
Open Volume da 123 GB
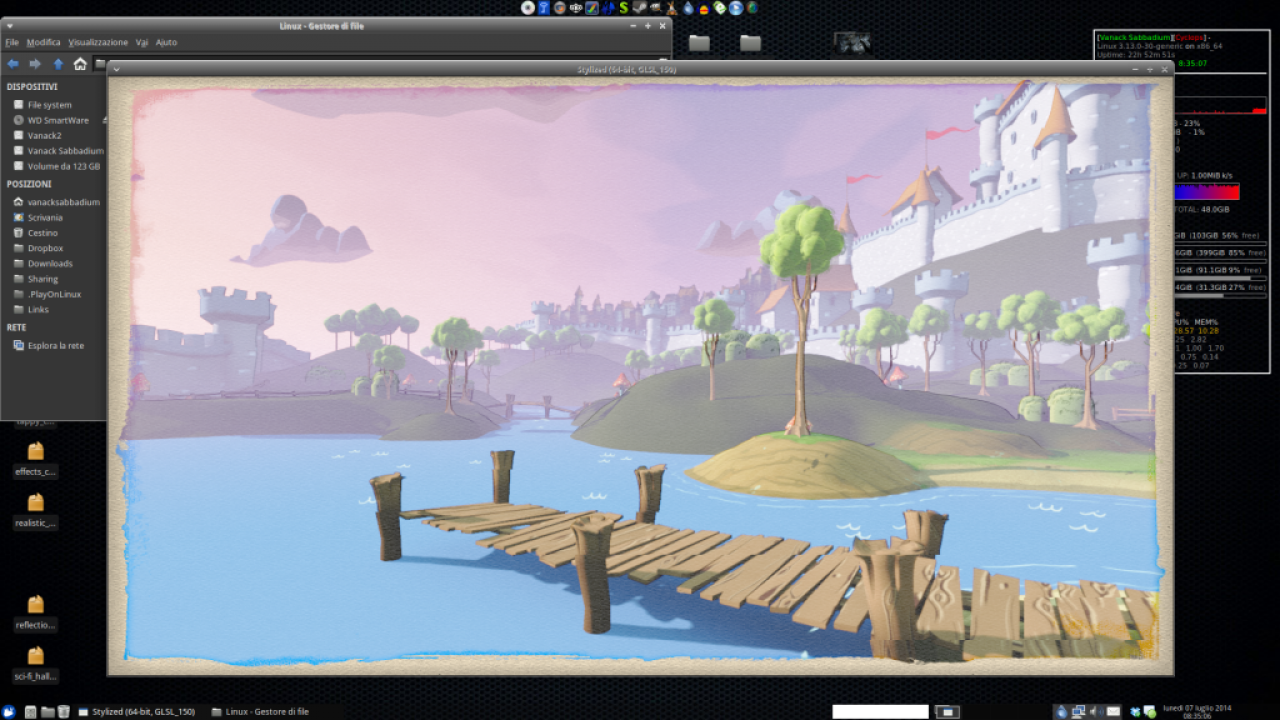pyautogui.click(x=55, y=166)
